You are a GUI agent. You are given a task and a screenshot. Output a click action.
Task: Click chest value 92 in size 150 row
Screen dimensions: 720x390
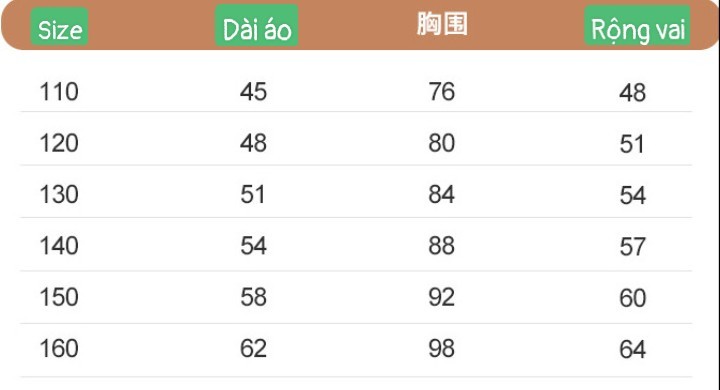(x=442, y=297)
